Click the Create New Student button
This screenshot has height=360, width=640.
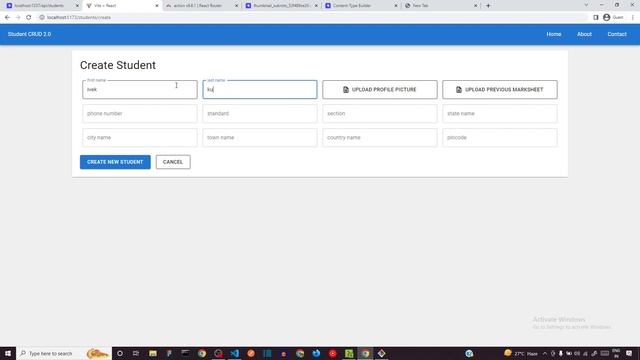(x=115, y=162)
